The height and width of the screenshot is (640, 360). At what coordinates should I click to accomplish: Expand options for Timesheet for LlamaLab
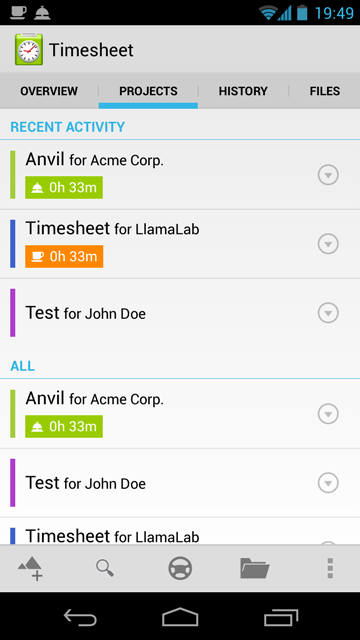pyautogui.click(x=328, y=244)
